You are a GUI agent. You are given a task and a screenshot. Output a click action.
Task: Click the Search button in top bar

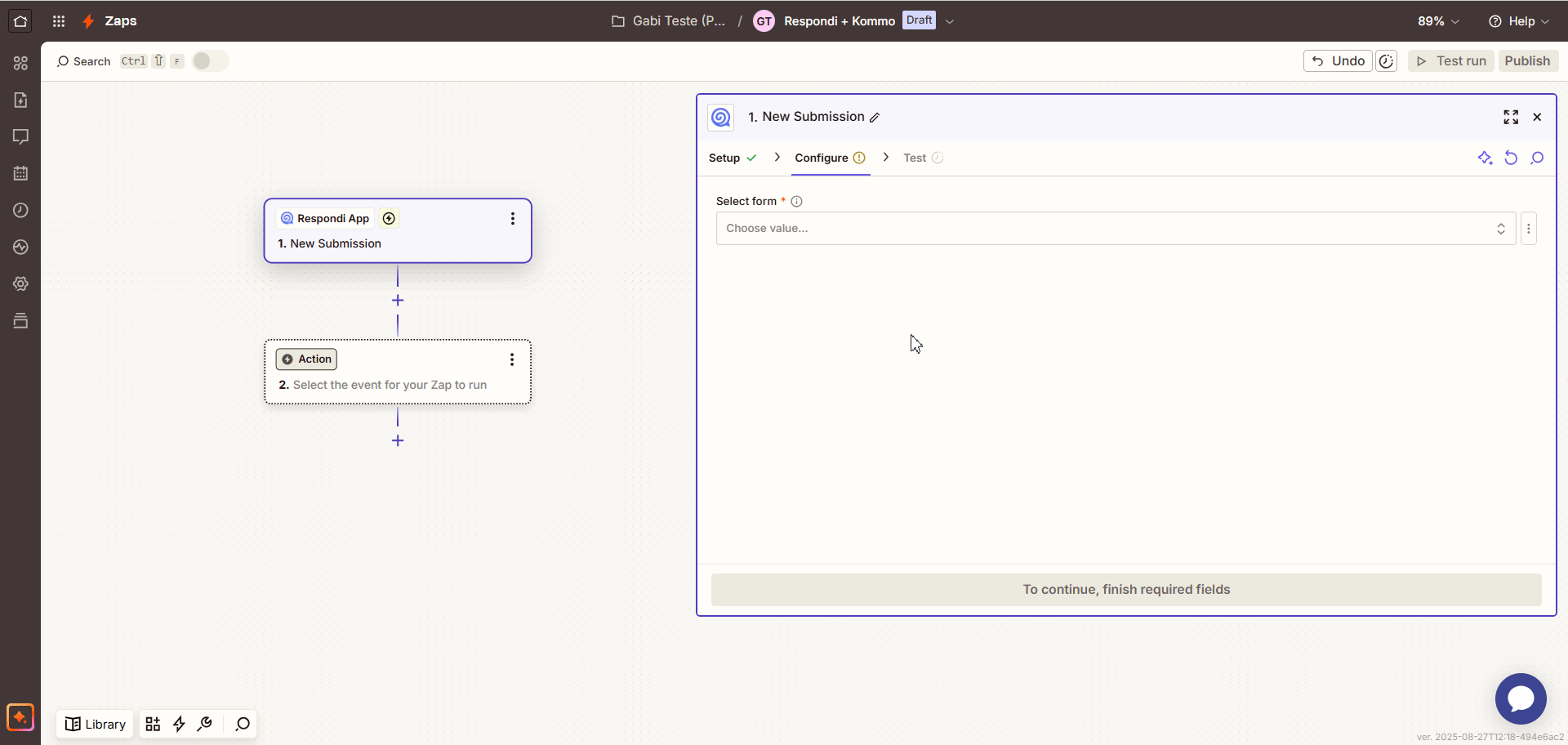[83, 61]
